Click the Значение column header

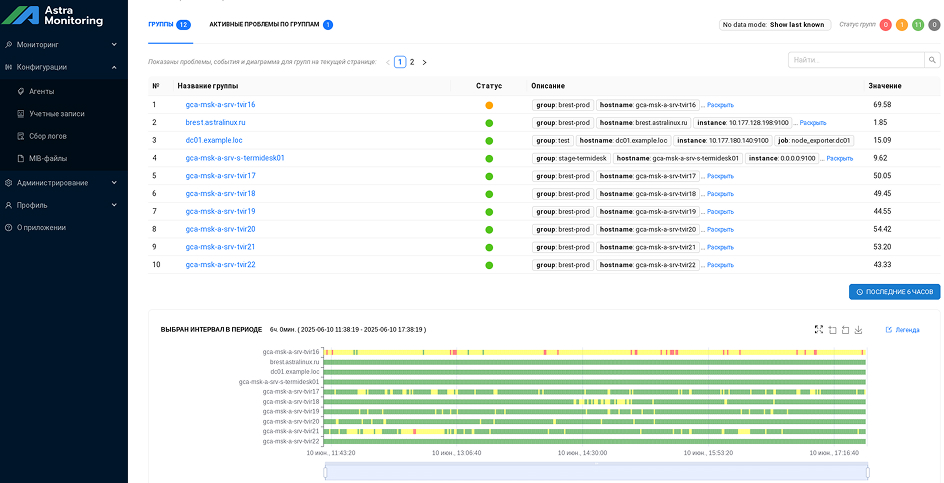(885, 86)
